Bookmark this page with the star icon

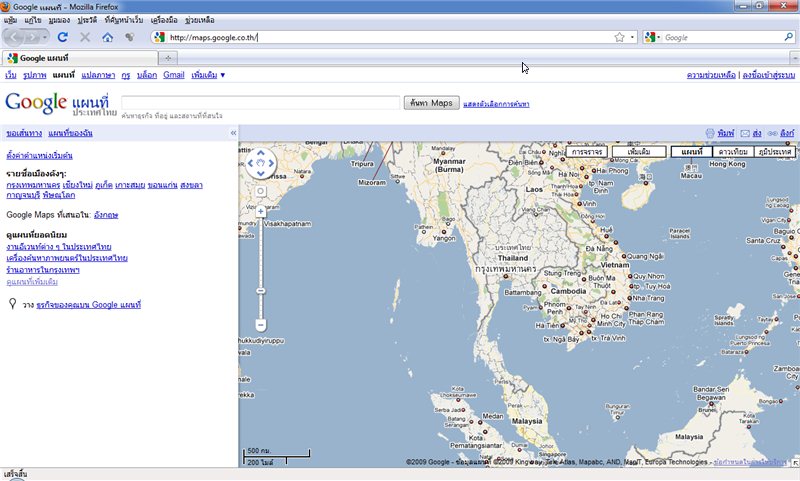click(x=619, y=37)
